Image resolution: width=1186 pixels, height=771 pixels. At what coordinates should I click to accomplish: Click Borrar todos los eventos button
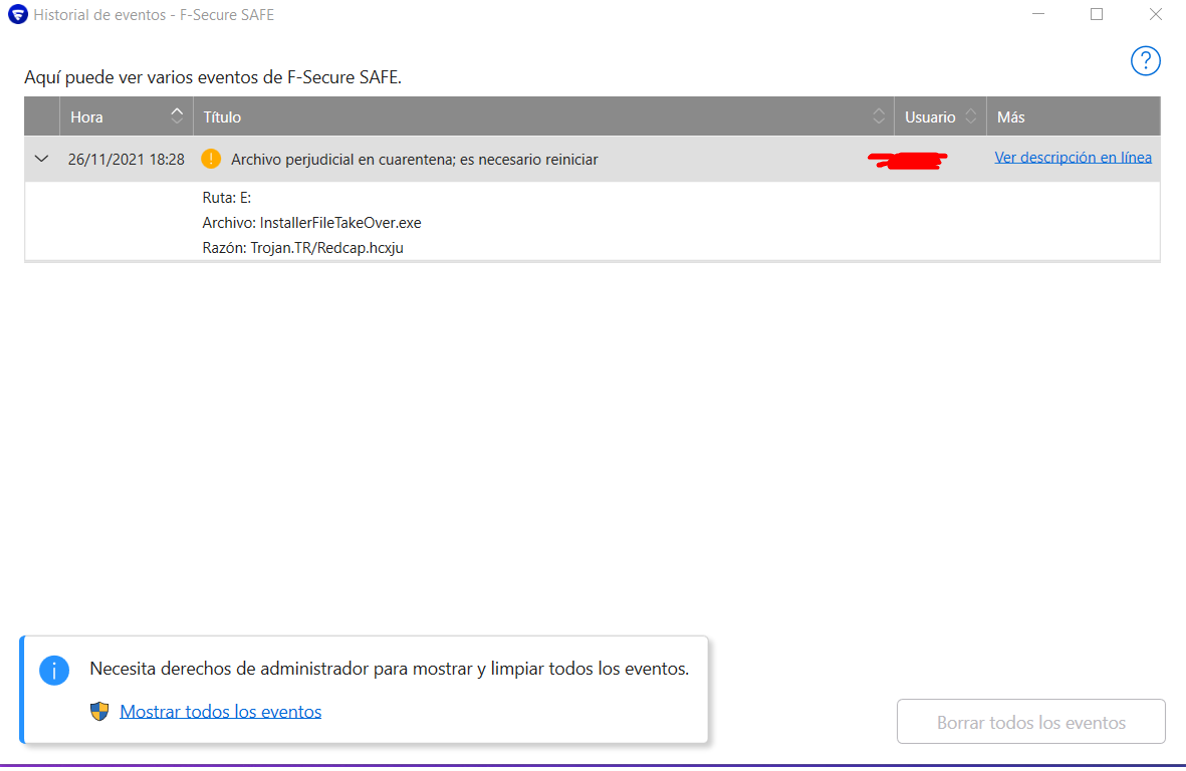coord(1031,722)
